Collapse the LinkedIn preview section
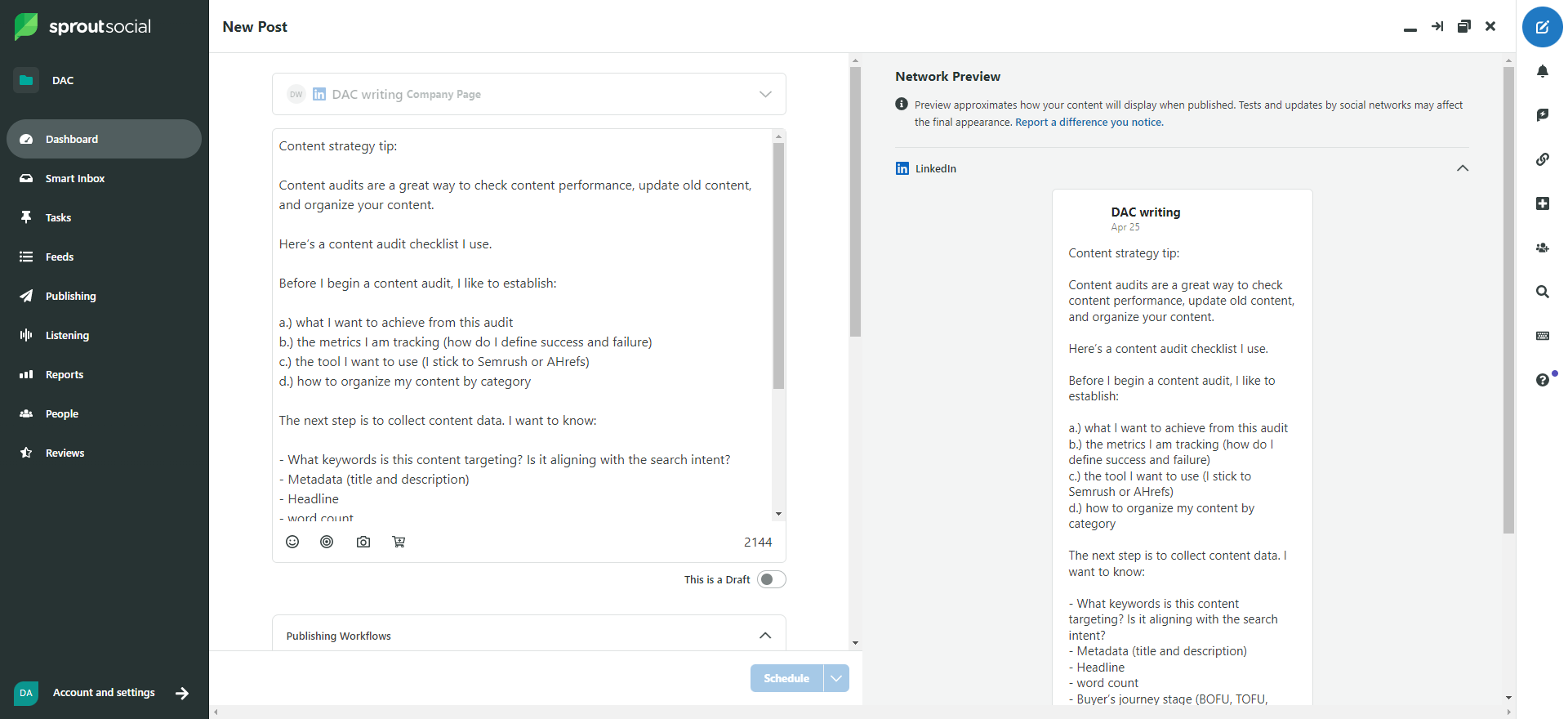 pos(1462,168)
